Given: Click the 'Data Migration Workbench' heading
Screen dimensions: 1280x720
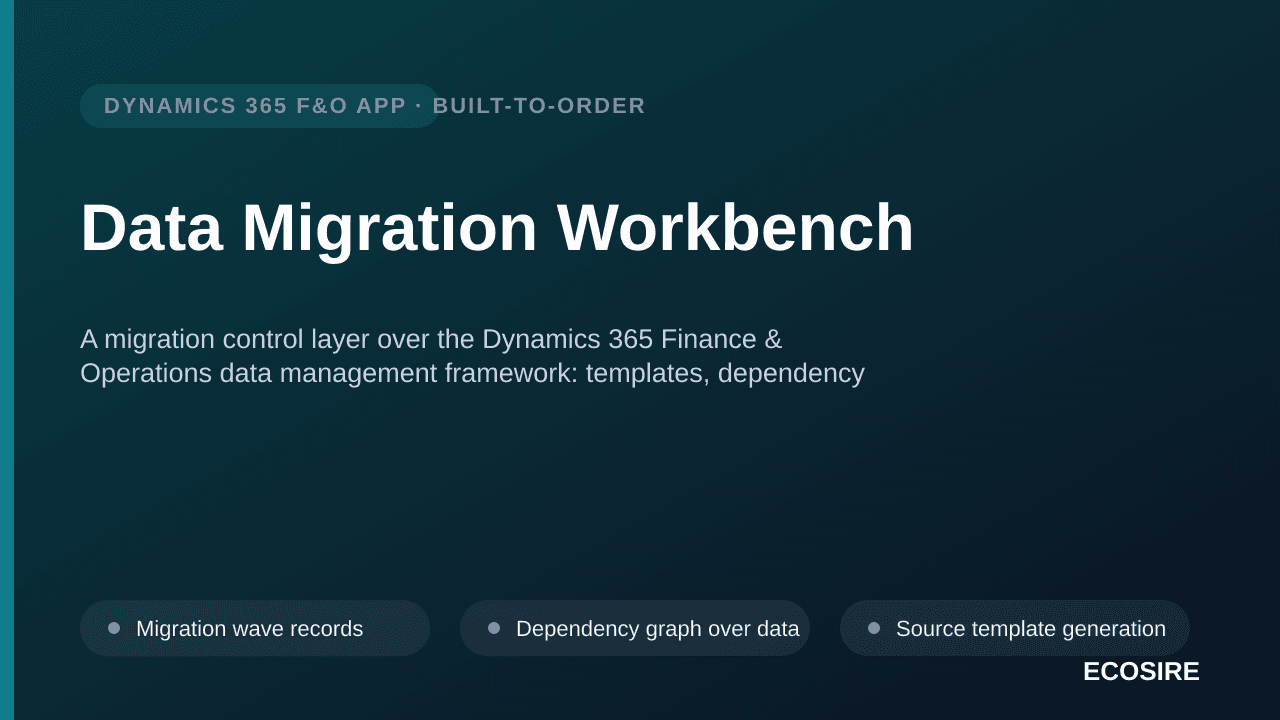Looking at the screenshot, I should point(497,228).
